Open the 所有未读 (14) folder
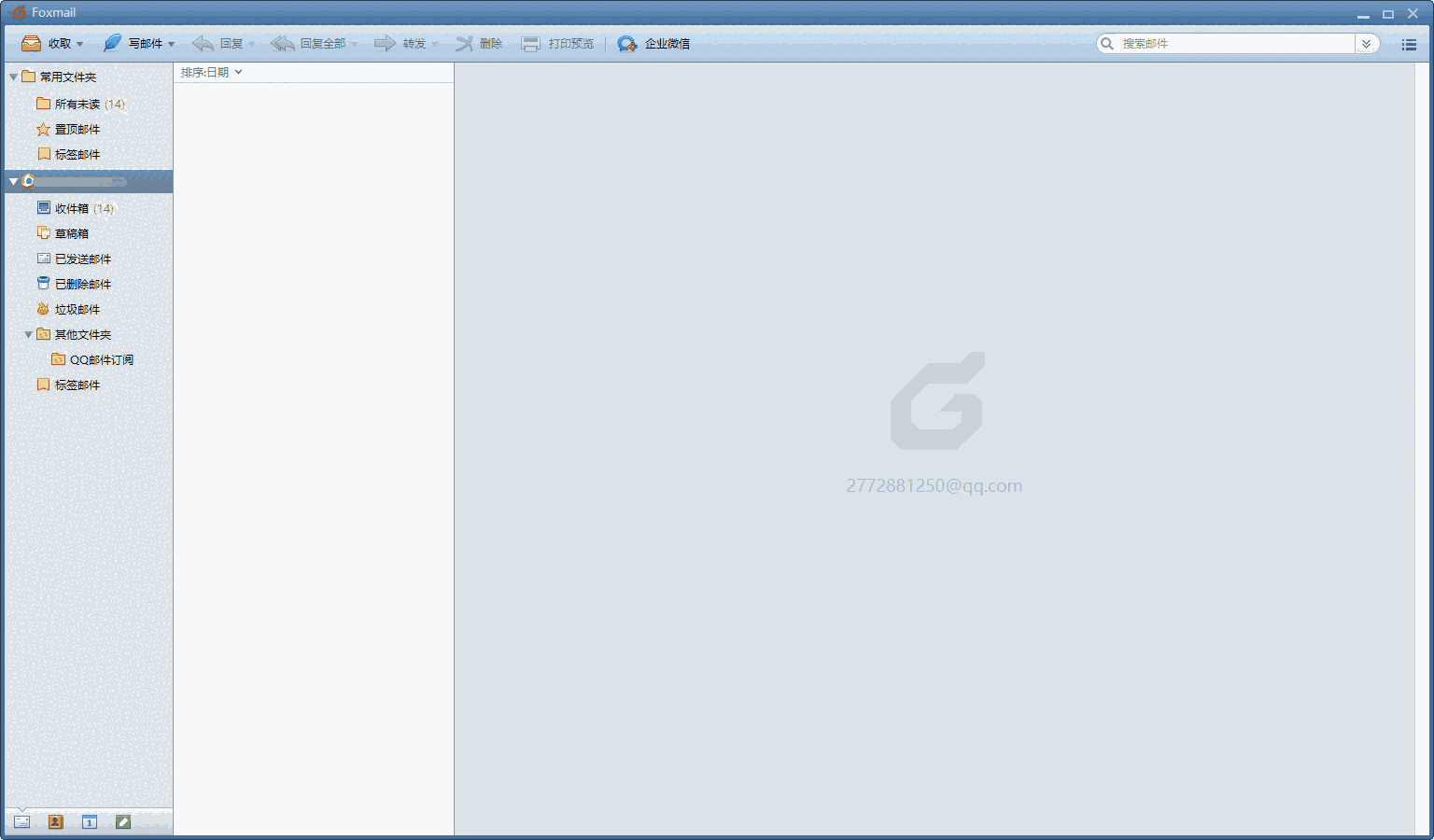 pos(80,104)
